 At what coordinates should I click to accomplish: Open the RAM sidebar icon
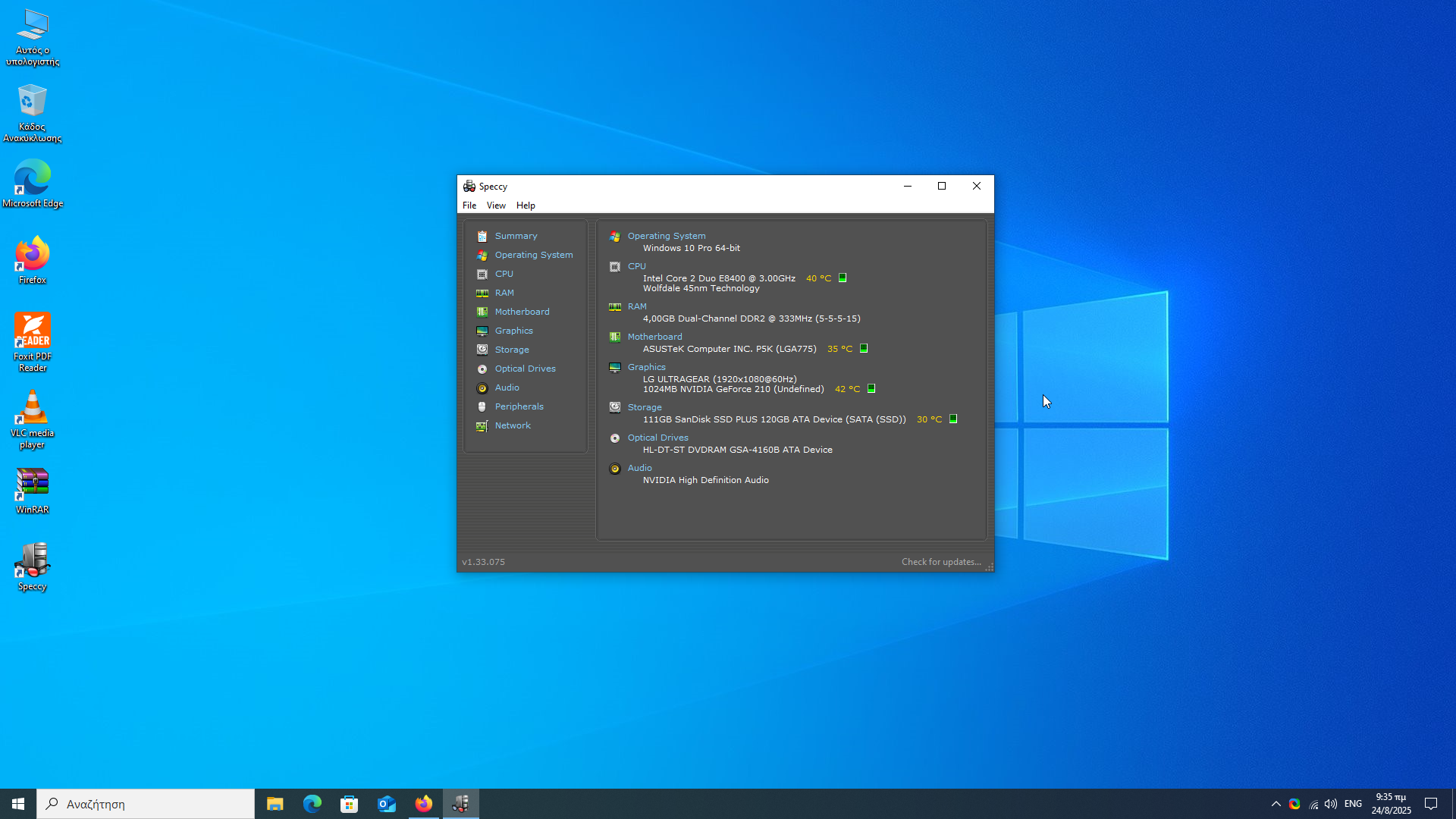(482, 293)
